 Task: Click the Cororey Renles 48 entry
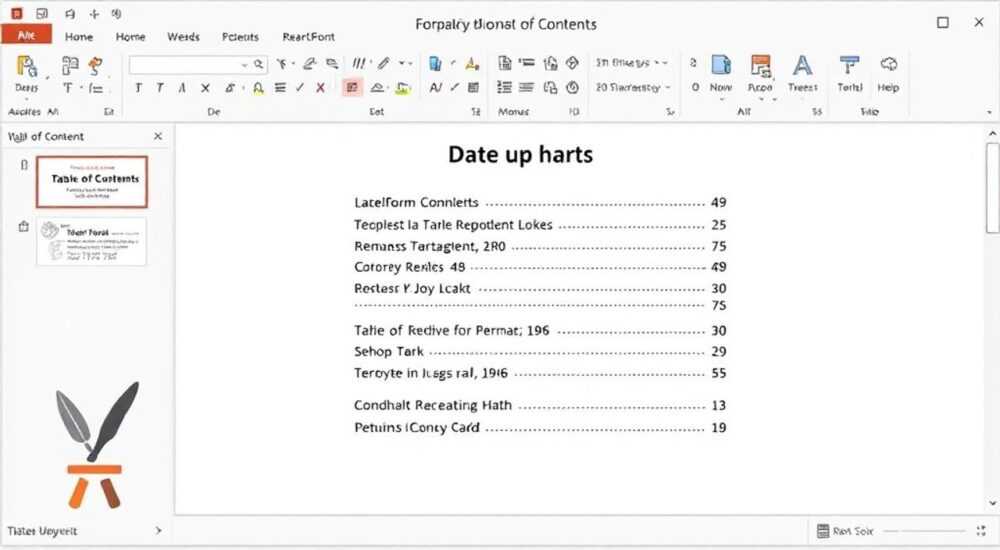[x=409, y=267]
